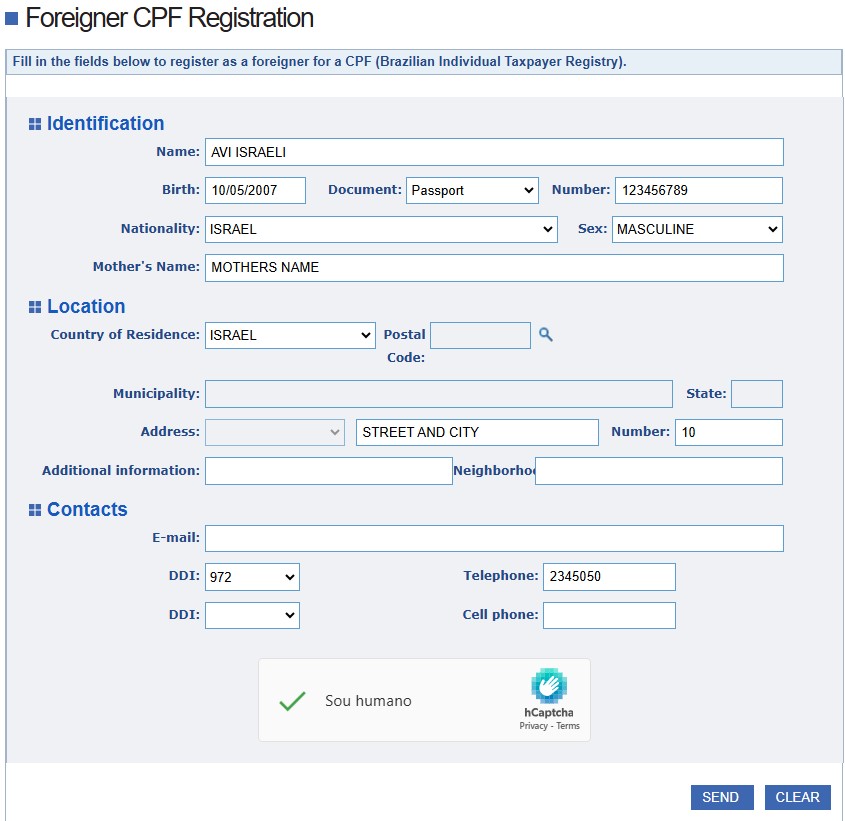Click the postal code search magnifier icon
Viewport: 845px width, 821px height.
click(546, 334)
